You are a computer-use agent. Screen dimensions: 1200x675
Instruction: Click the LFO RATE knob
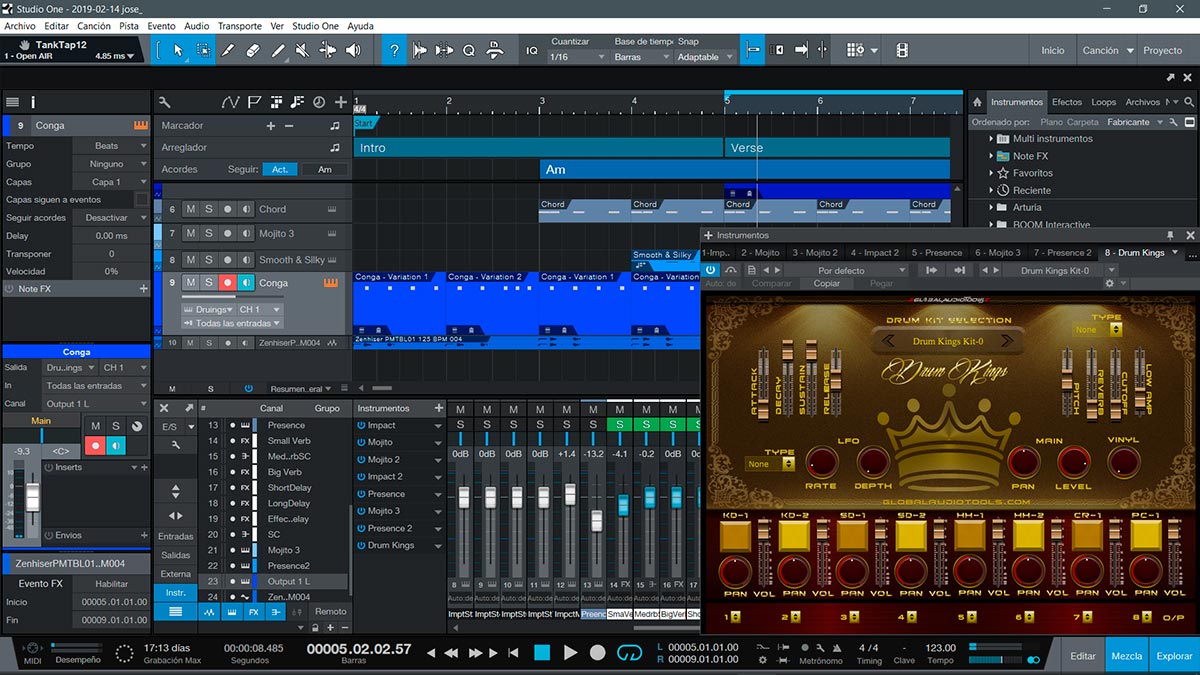click(822, 461)
